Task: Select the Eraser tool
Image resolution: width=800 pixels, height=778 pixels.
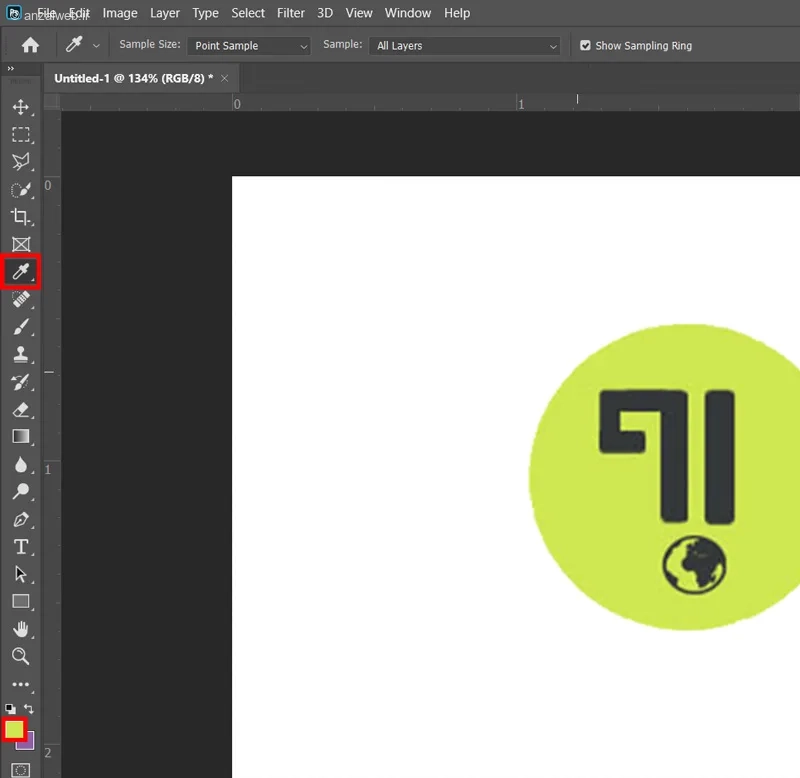Action: pos(20,410)
